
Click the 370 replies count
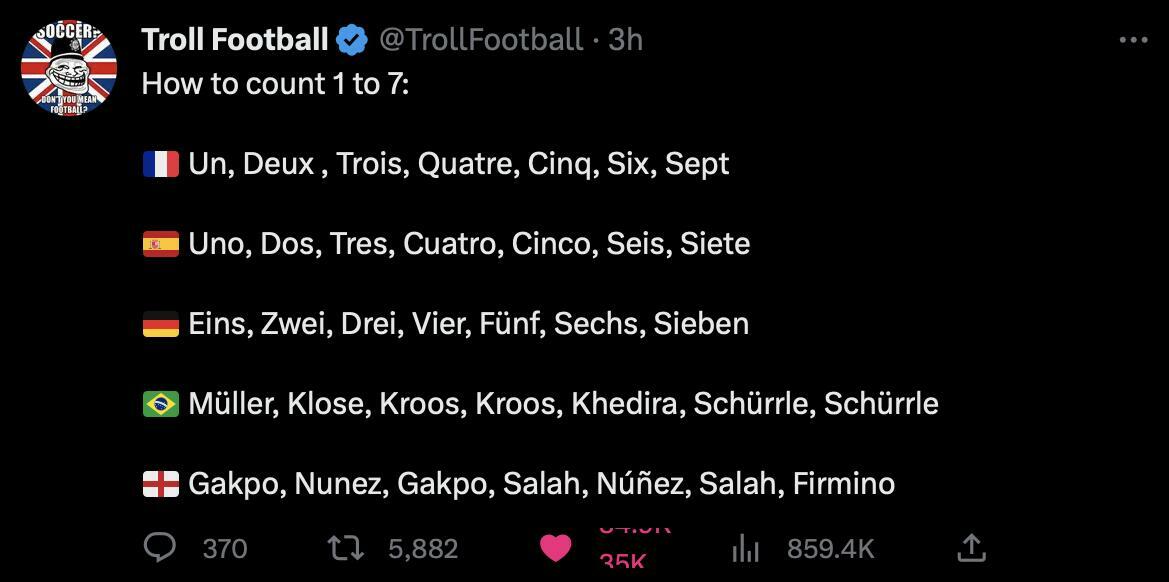tap(224, 548)
